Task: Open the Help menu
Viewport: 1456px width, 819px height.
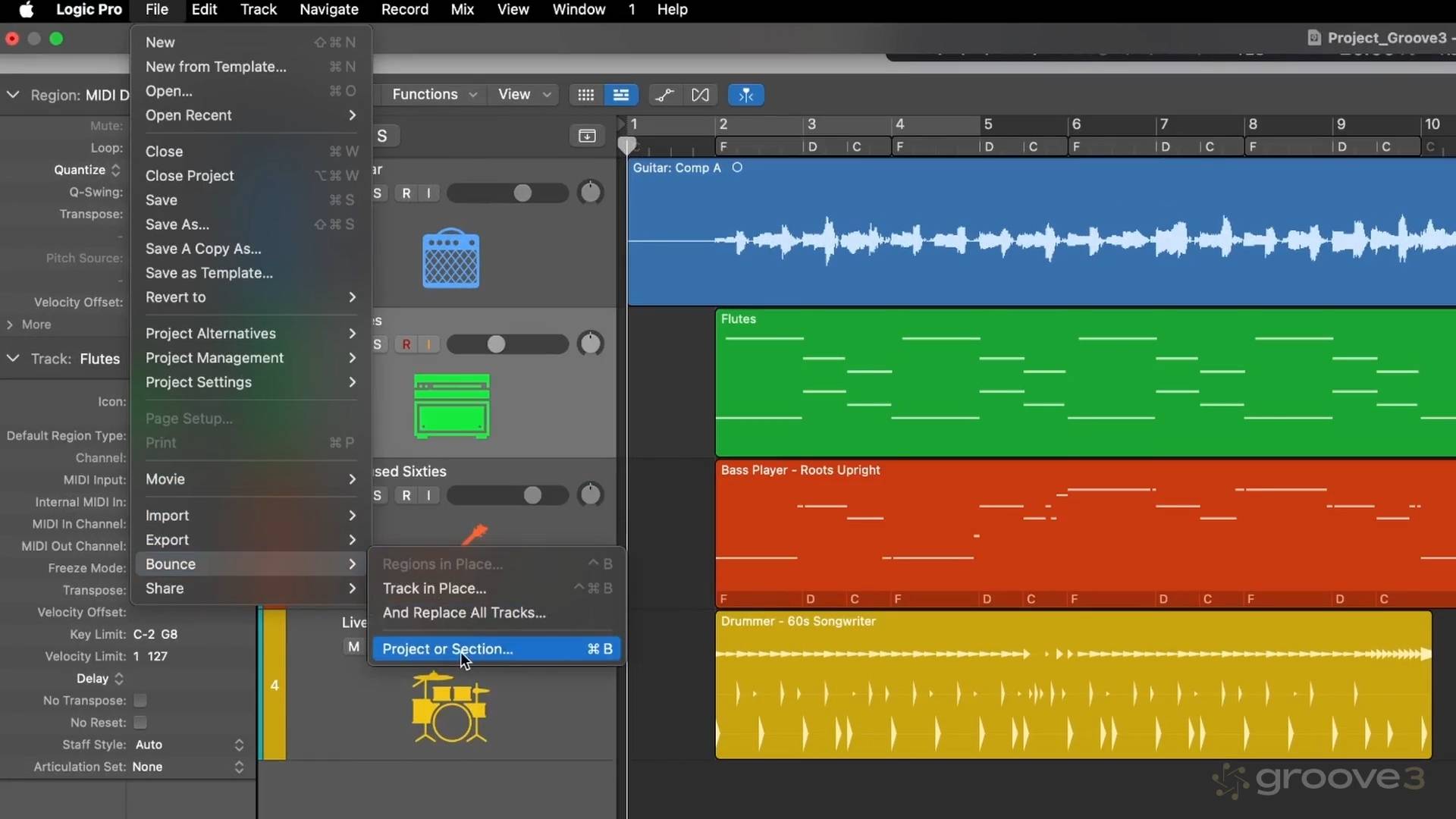Action: [672, 10]
